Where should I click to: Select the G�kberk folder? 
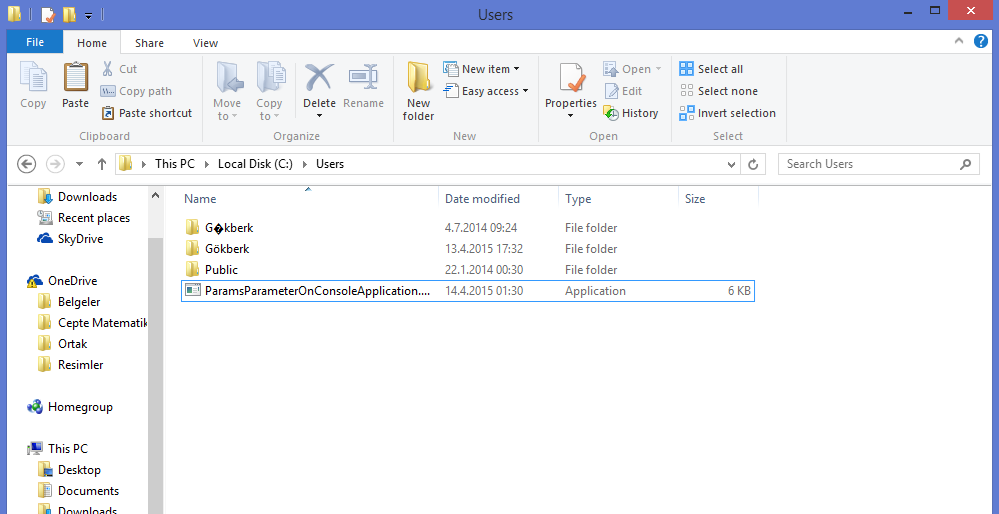(468, 227)
